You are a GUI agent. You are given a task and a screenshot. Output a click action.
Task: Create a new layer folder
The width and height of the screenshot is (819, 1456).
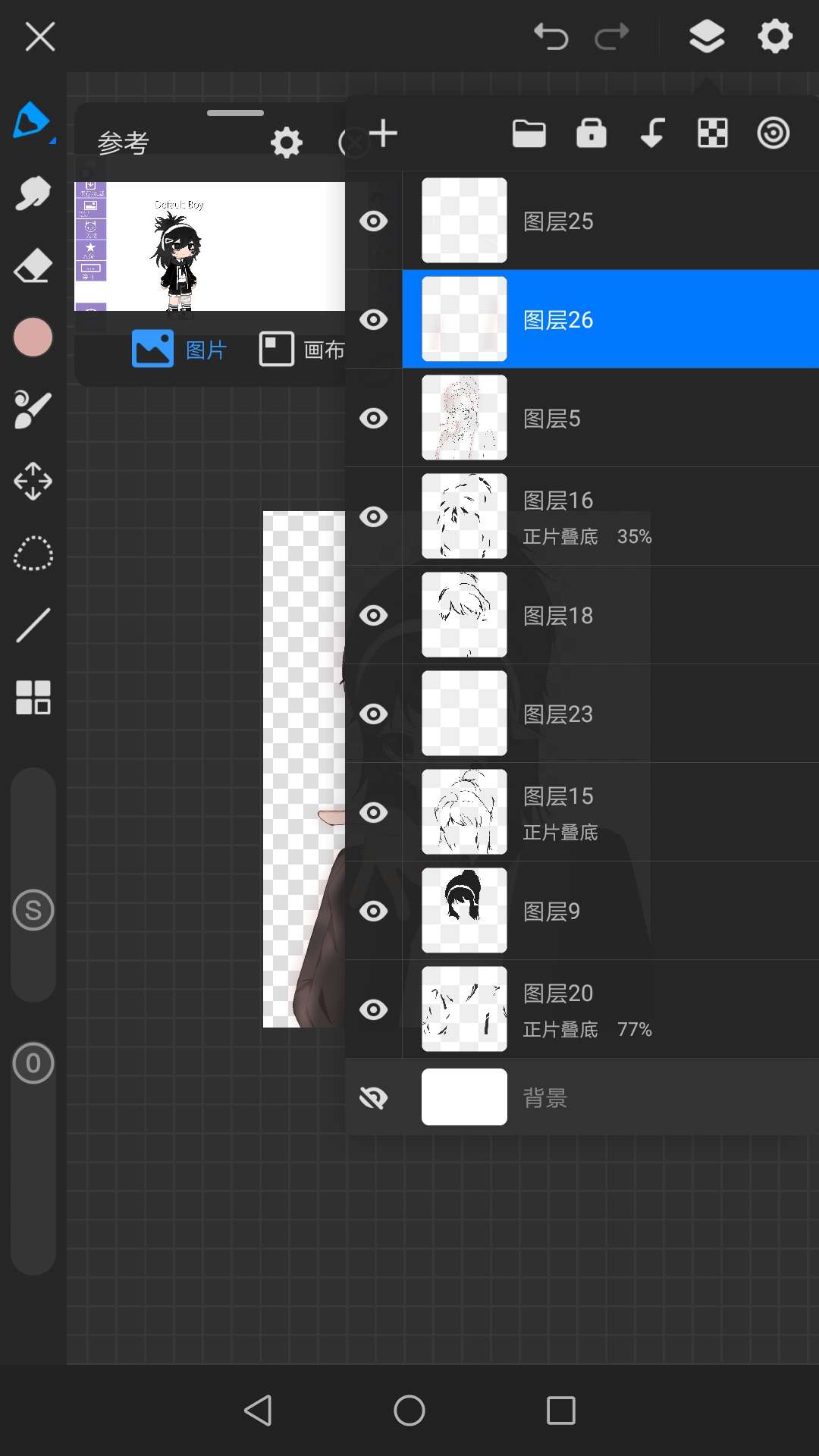pyautogui.click(x=529, y=133)
